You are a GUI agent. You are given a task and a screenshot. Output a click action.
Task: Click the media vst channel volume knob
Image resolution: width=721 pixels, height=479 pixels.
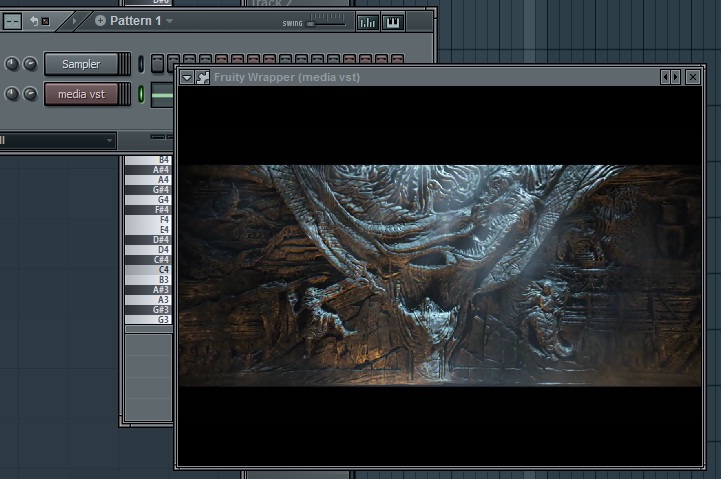tap(30, 94)
